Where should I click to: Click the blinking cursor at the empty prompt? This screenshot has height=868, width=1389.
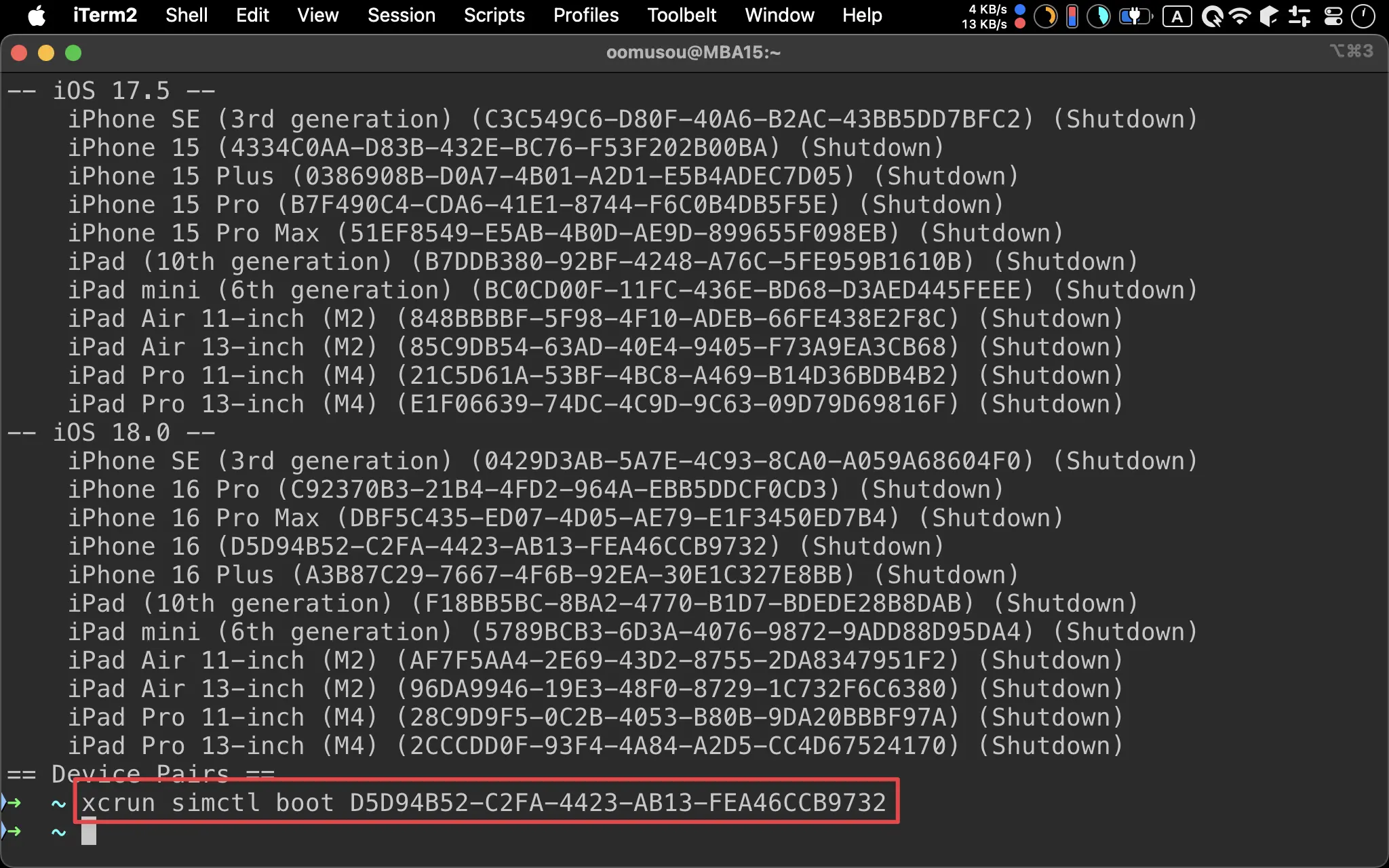pos(89,831)
